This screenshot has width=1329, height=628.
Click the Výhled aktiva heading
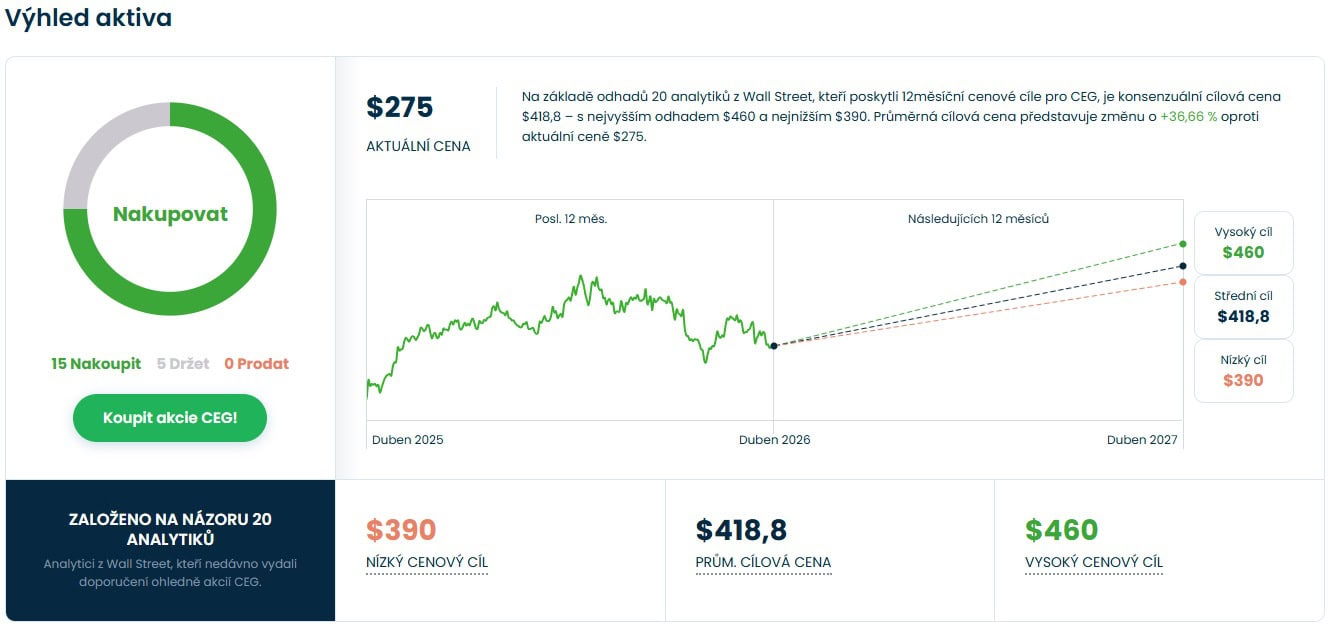coord(88,18)
